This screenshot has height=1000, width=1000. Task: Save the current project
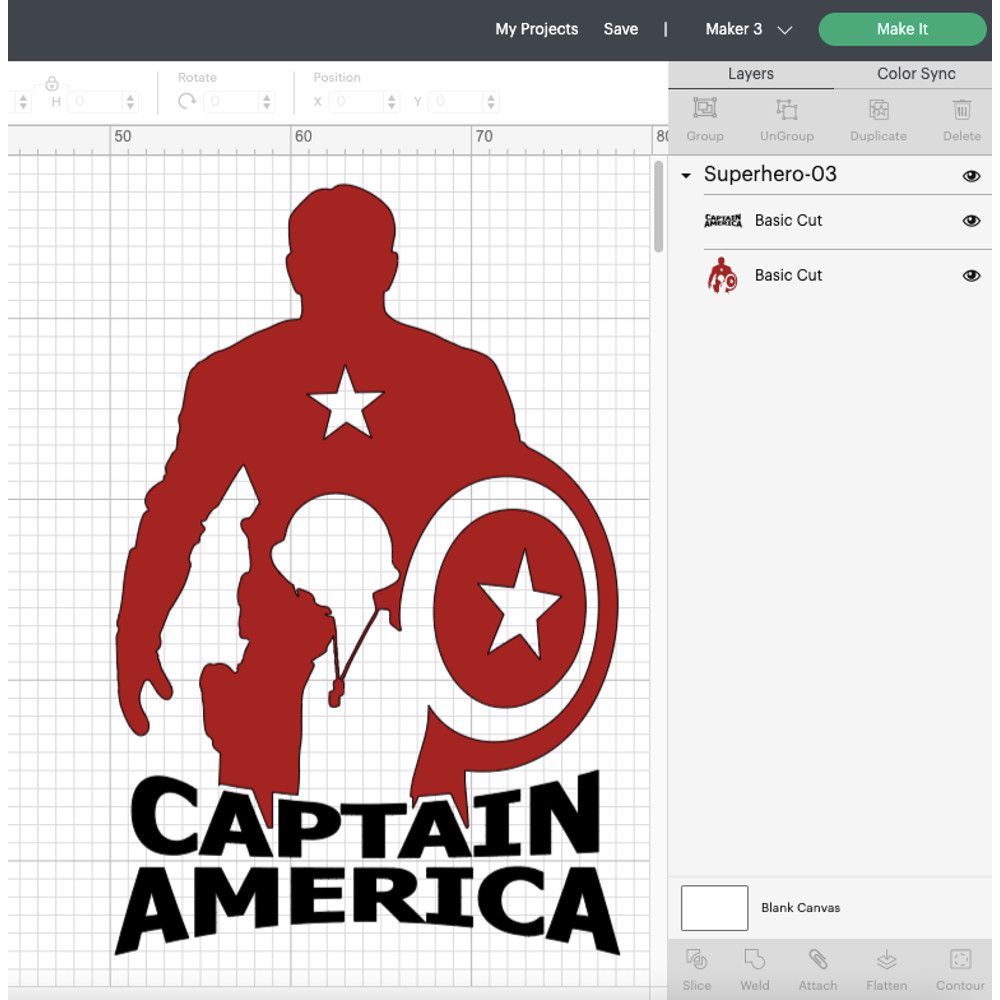pyautogui.click(x=620, y=29)
